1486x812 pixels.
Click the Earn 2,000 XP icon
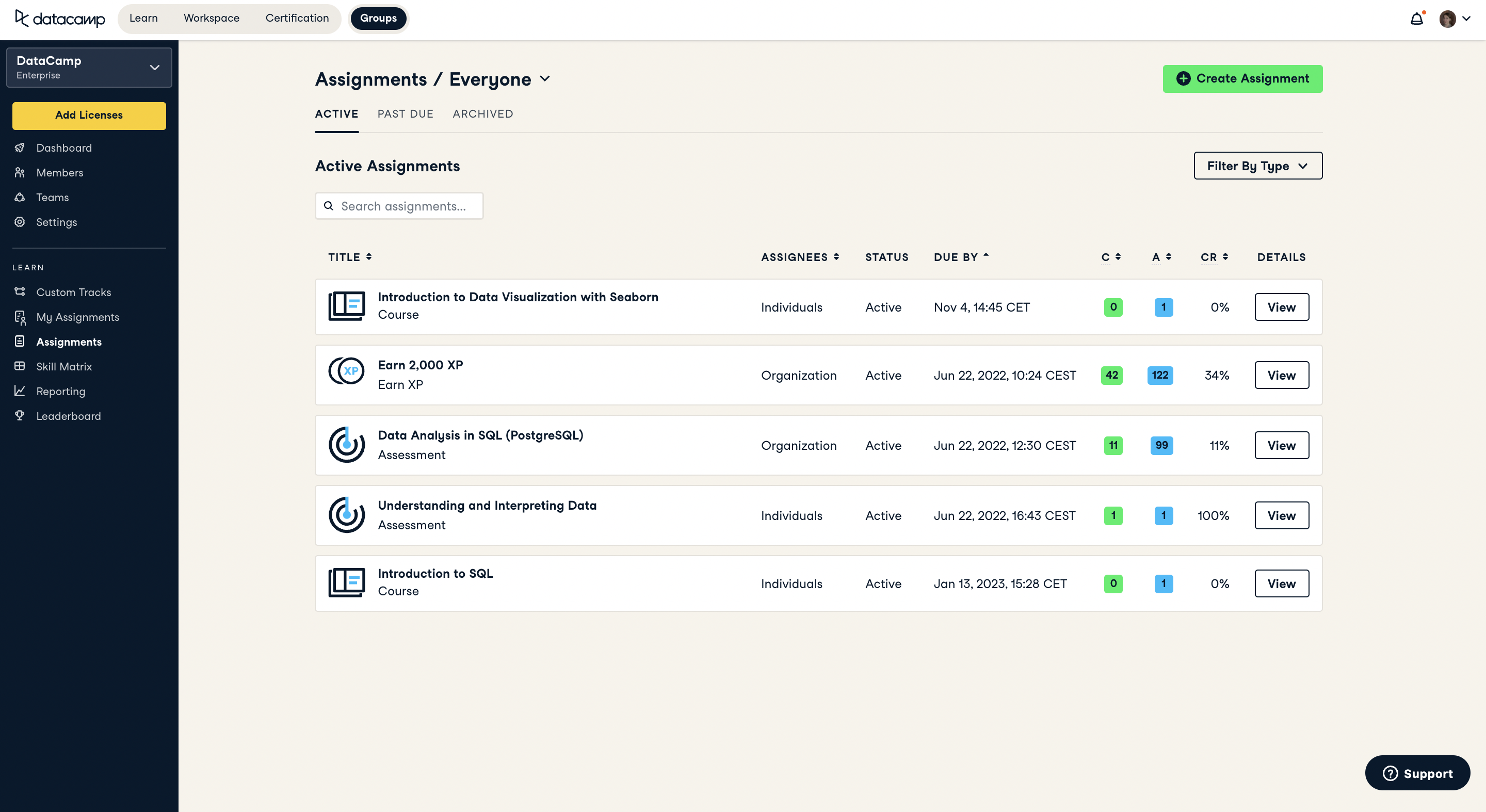pyautogui.click(x=346, y=371)
